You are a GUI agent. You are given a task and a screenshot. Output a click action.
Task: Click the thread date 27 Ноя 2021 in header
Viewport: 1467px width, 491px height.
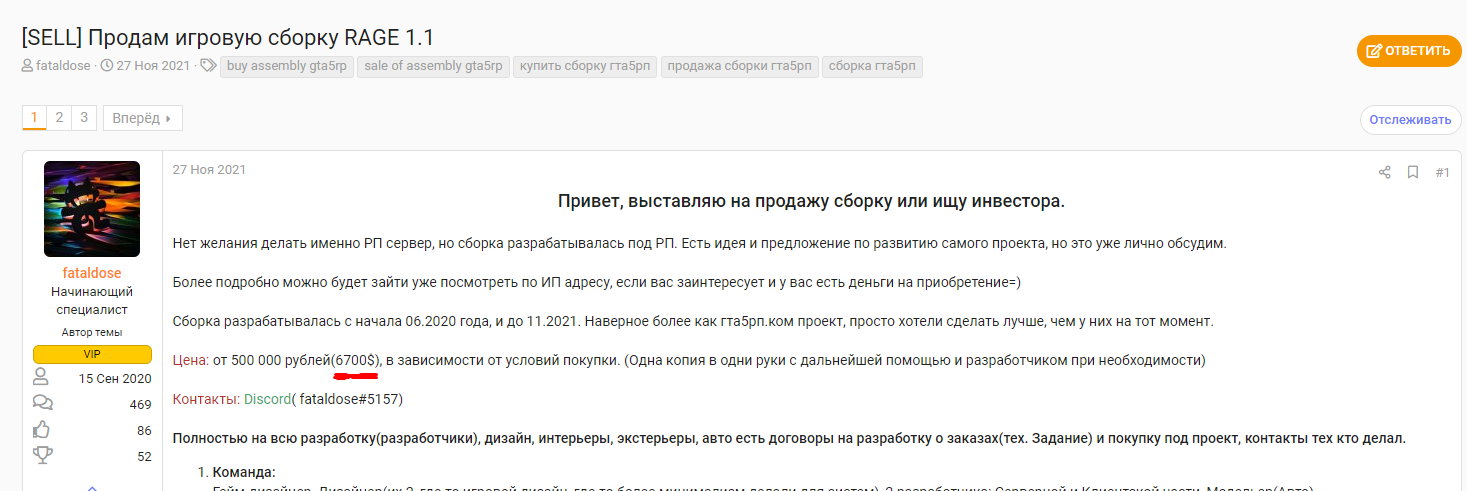pos(153,67)
